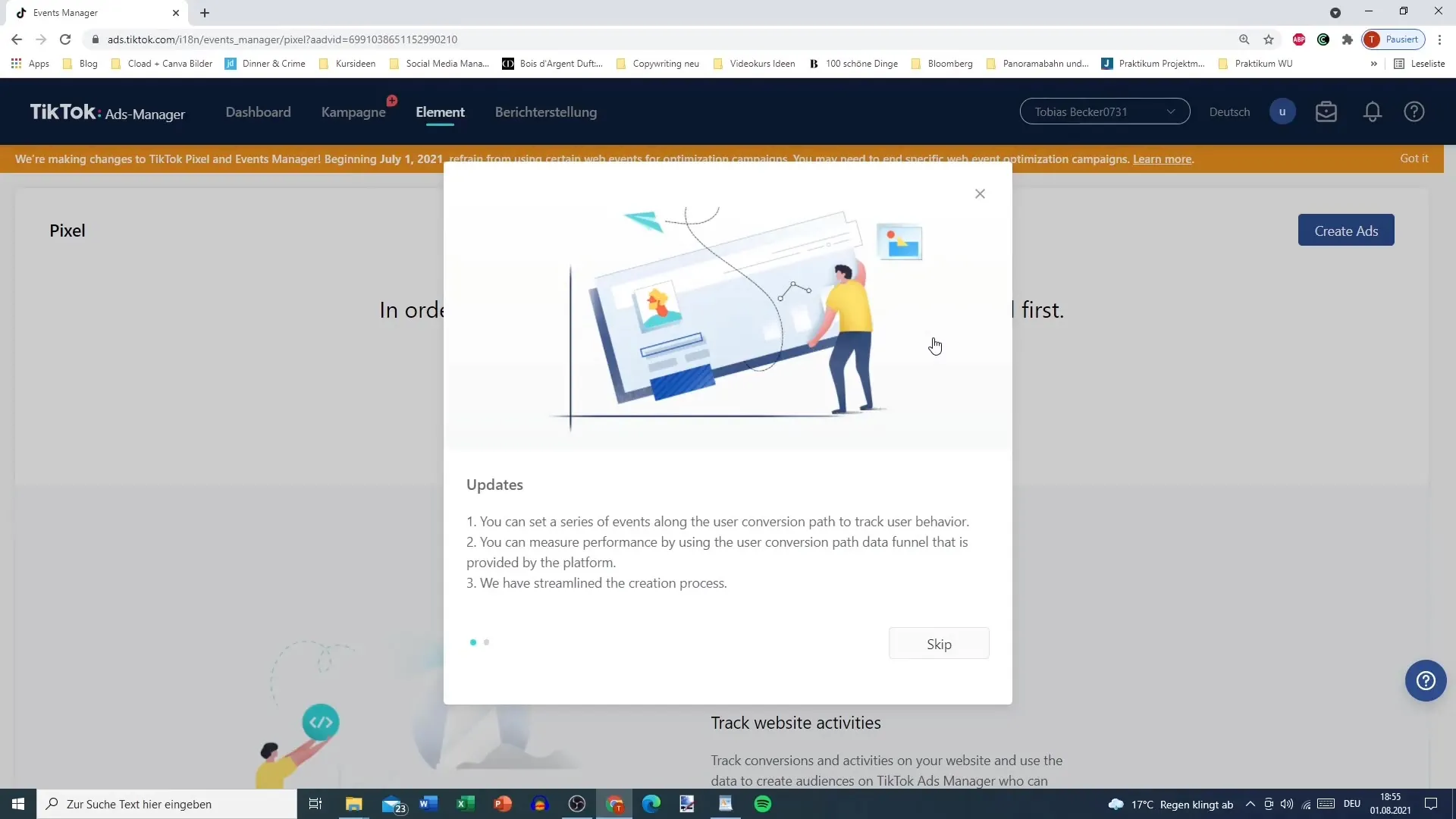Go forward in browser history
Image resolution: width=1456 pixels, height=819 pixels.
coord(41,39)
